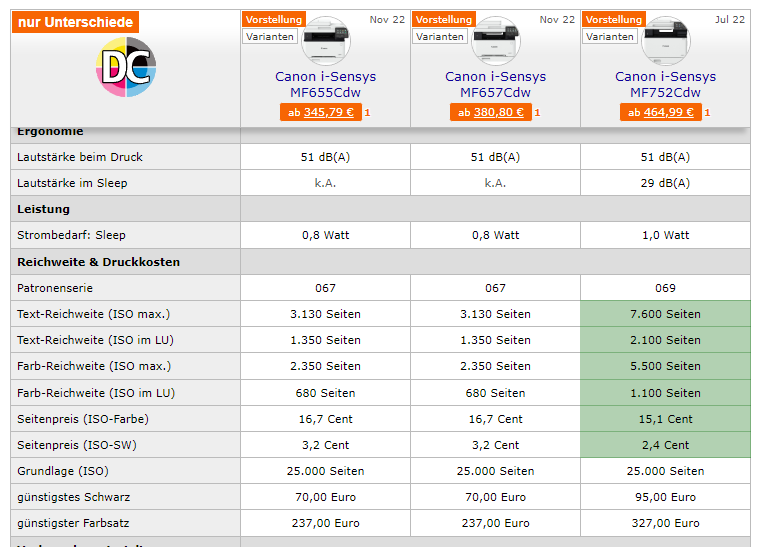Click the highlighted '7.600 Seiten' cell

point(665,314)
